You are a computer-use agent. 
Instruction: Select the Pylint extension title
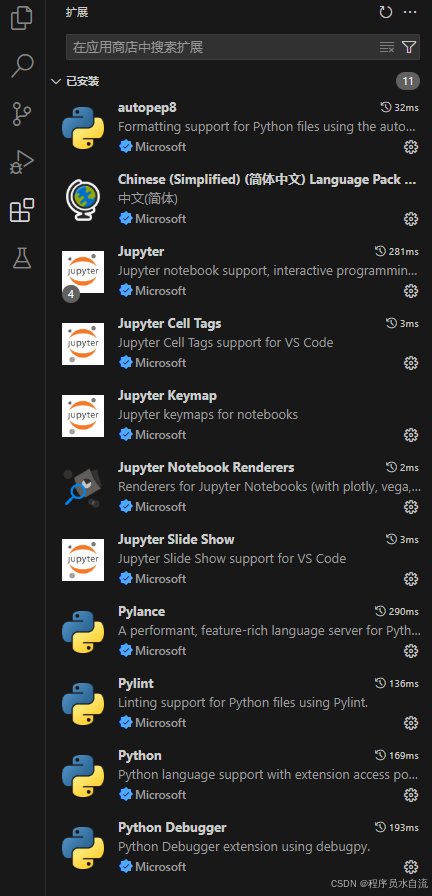click(135, 683)
